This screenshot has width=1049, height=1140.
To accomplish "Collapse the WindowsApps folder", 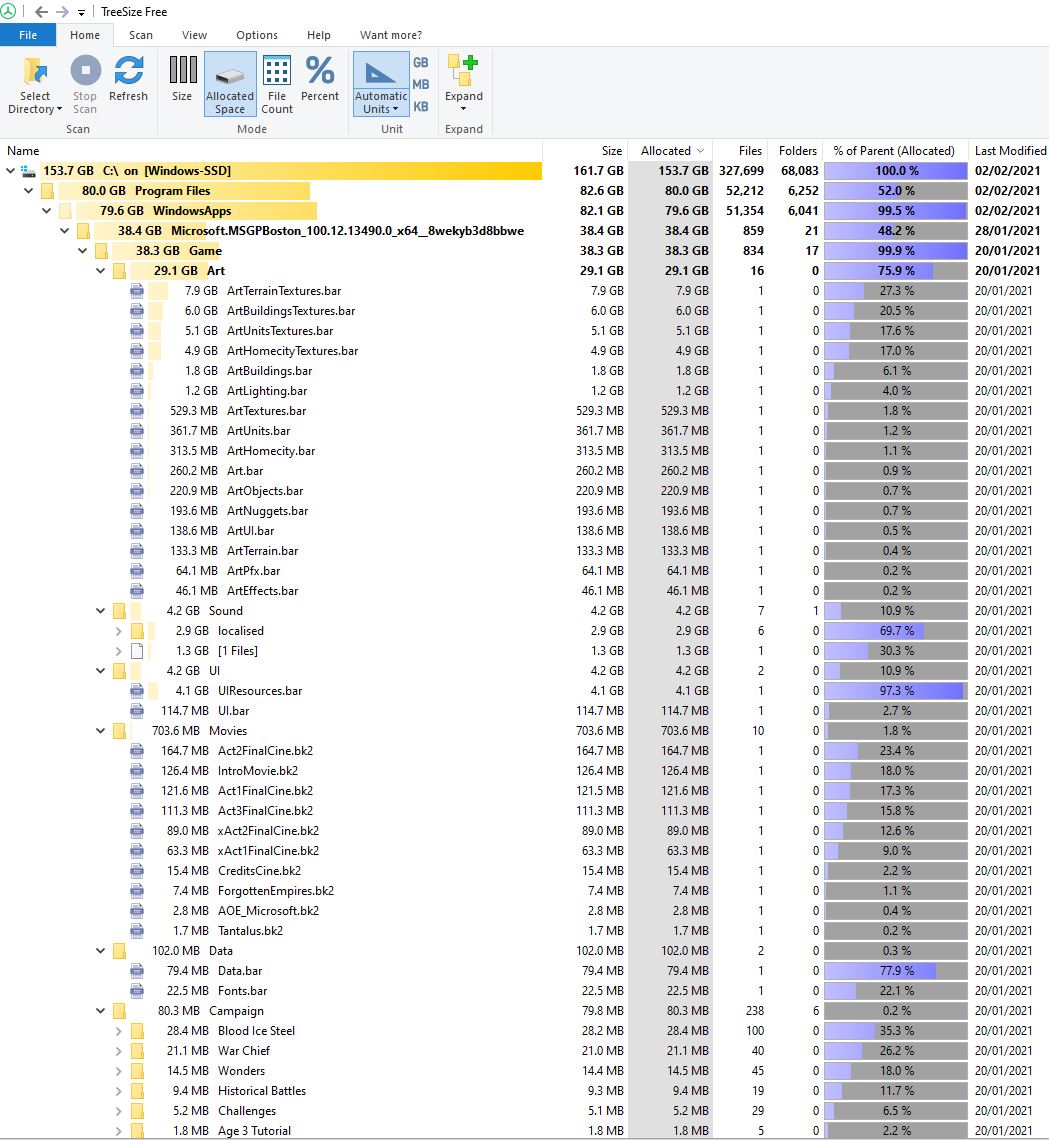I will click(47, 211).
